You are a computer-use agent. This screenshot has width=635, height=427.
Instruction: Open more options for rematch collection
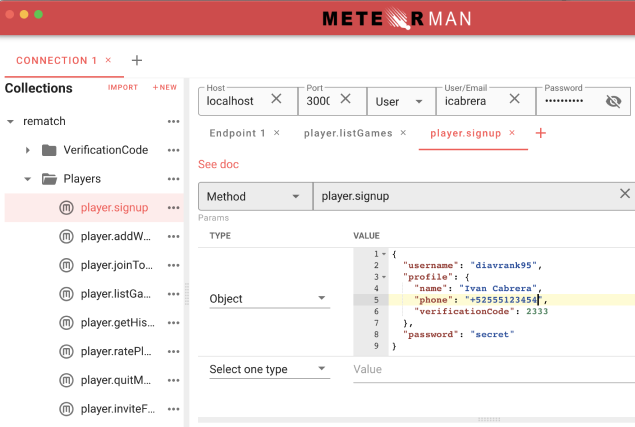[x=174, y=121]
